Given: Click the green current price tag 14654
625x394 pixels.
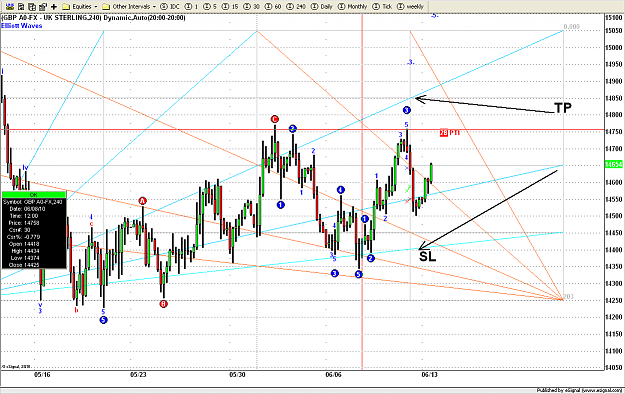Looking at the screenshot, I should 614,164.
